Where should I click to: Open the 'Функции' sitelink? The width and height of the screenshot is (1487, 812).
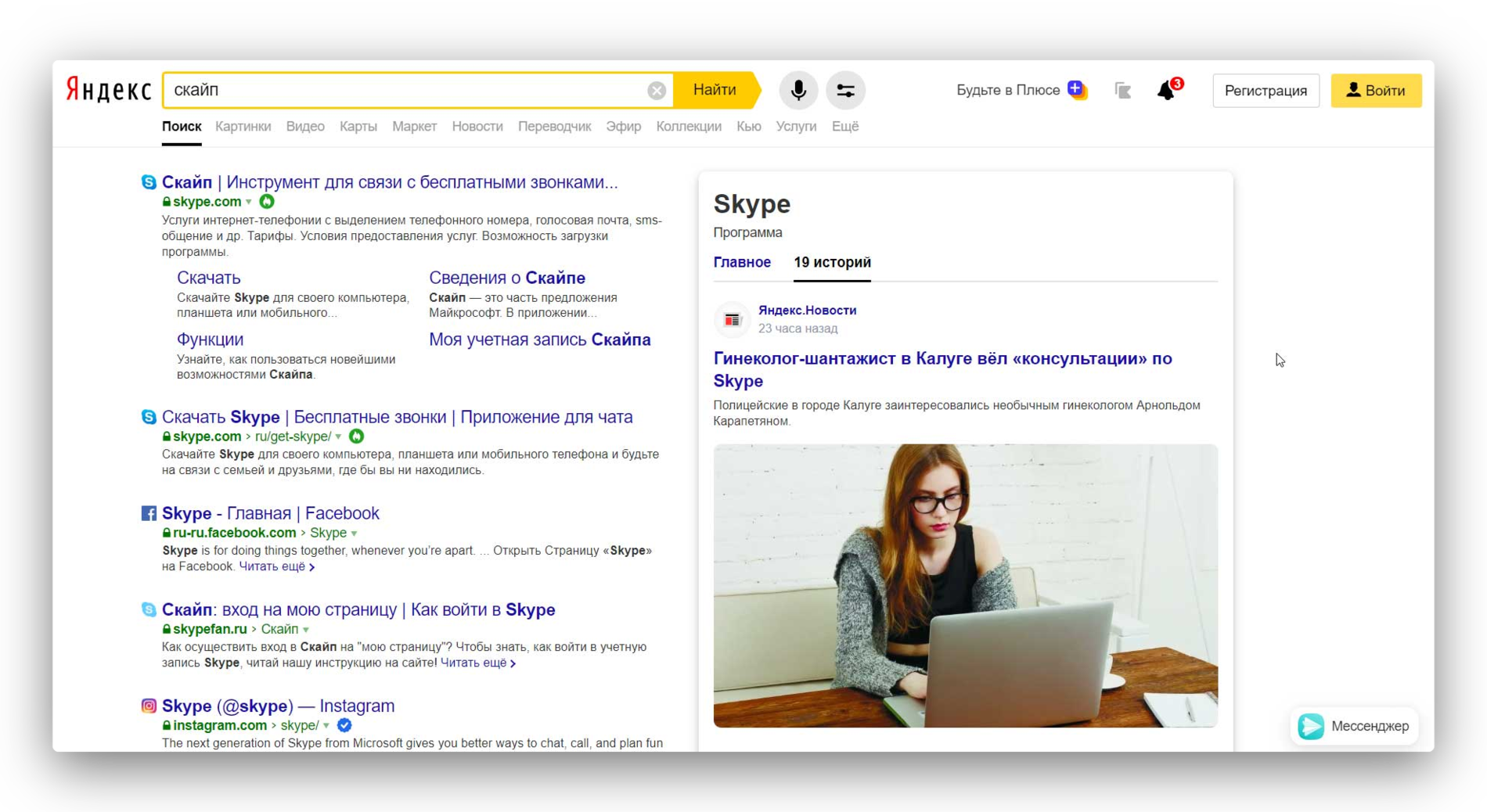[210, 340]
